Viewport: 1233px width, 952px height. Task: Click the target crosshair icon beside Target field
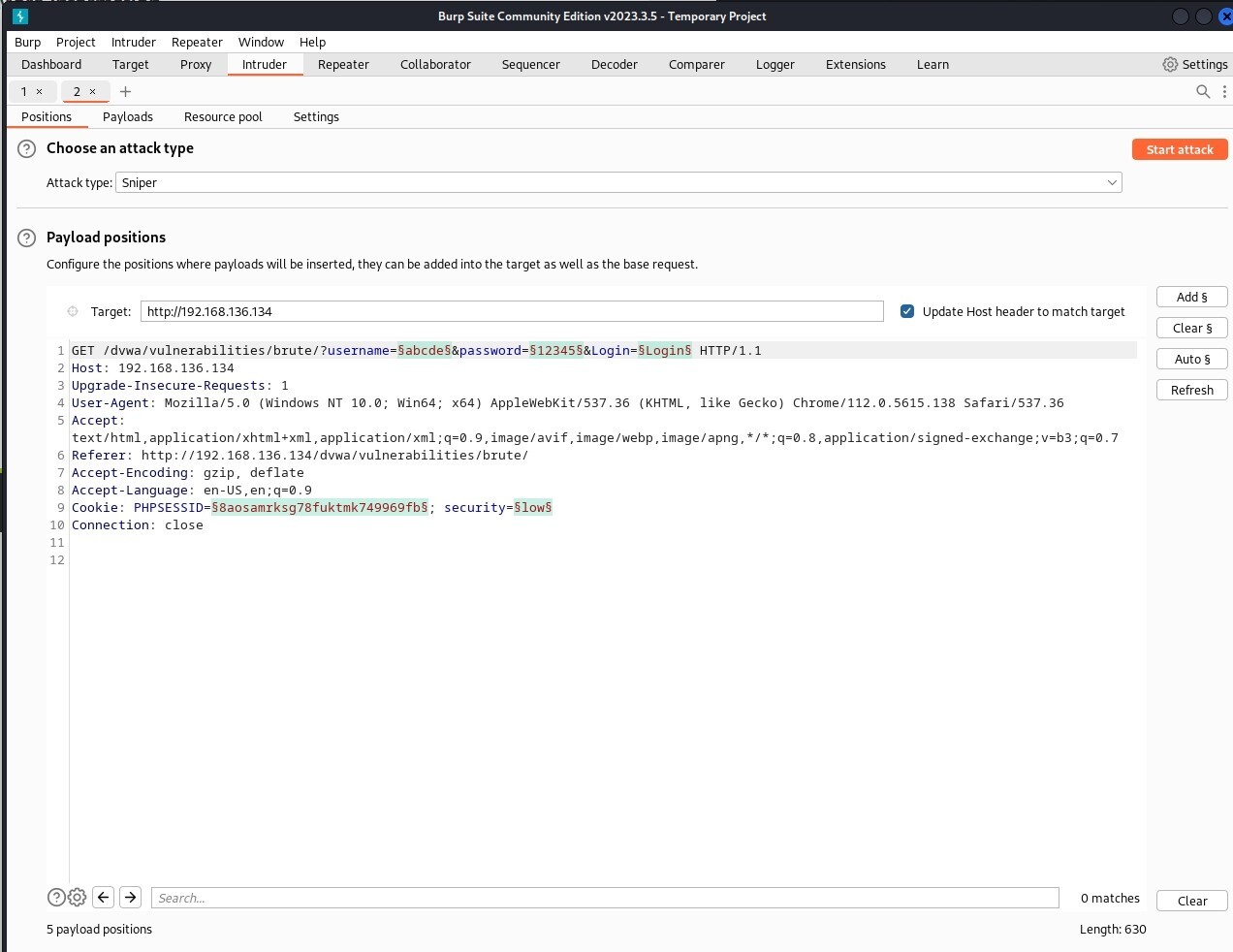73,311
